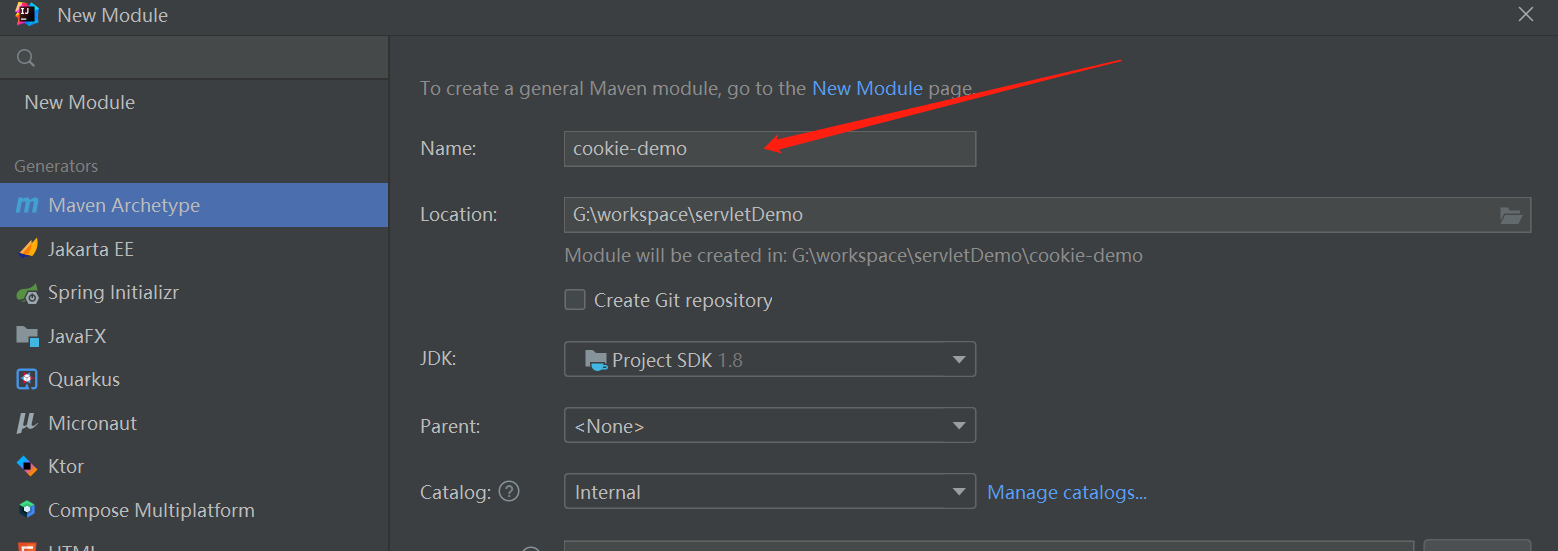Click the Catalog help question mark
1558x551 pixels.
coord(510,492)
